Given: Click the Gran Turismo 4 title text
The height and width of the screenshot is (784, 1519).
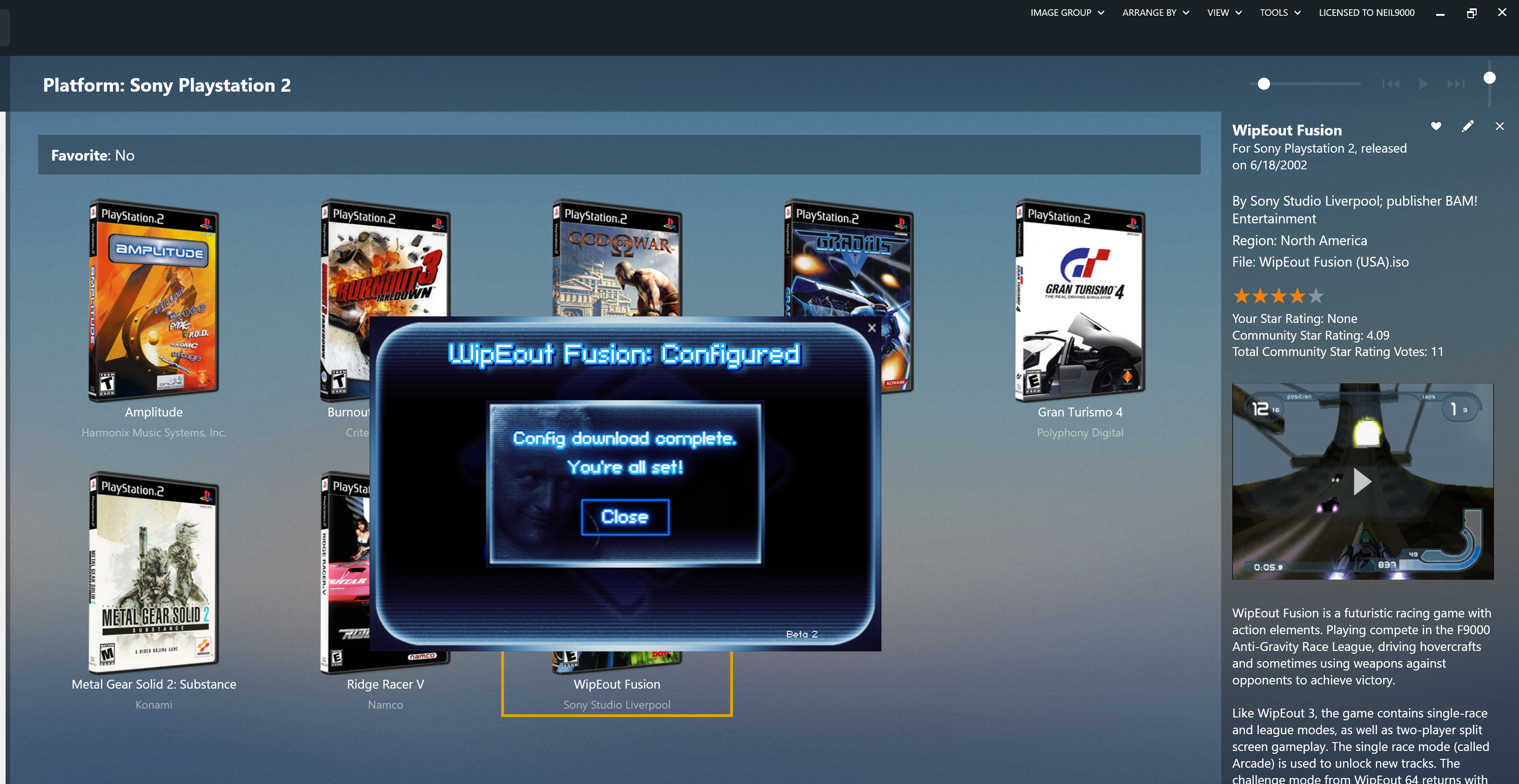Looking at the screenshot, I should tap(1080, 412).
